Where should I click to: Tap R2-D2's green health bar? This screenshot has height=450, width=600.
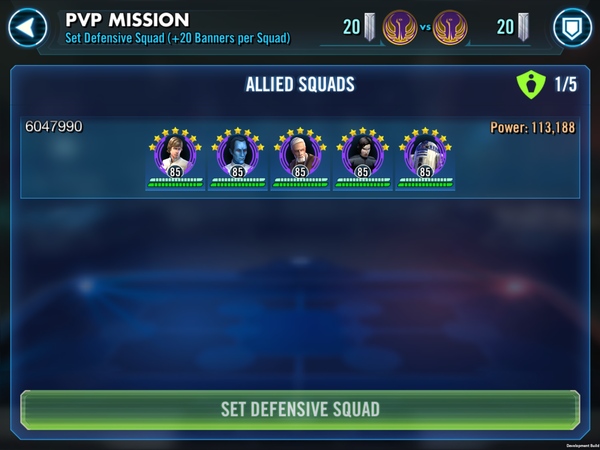click(x=425, y=183)
